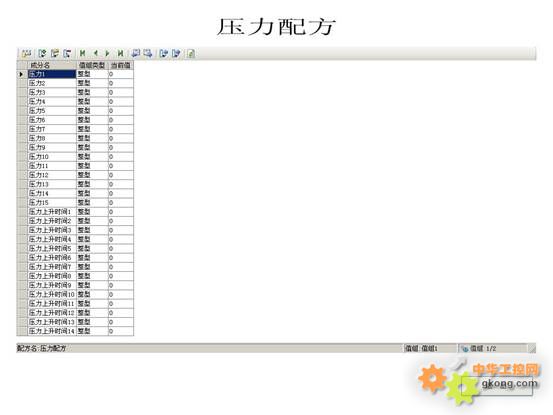
Task: Go to the previous record arrow
Action: pyautogui.click(x=95, y=53)
